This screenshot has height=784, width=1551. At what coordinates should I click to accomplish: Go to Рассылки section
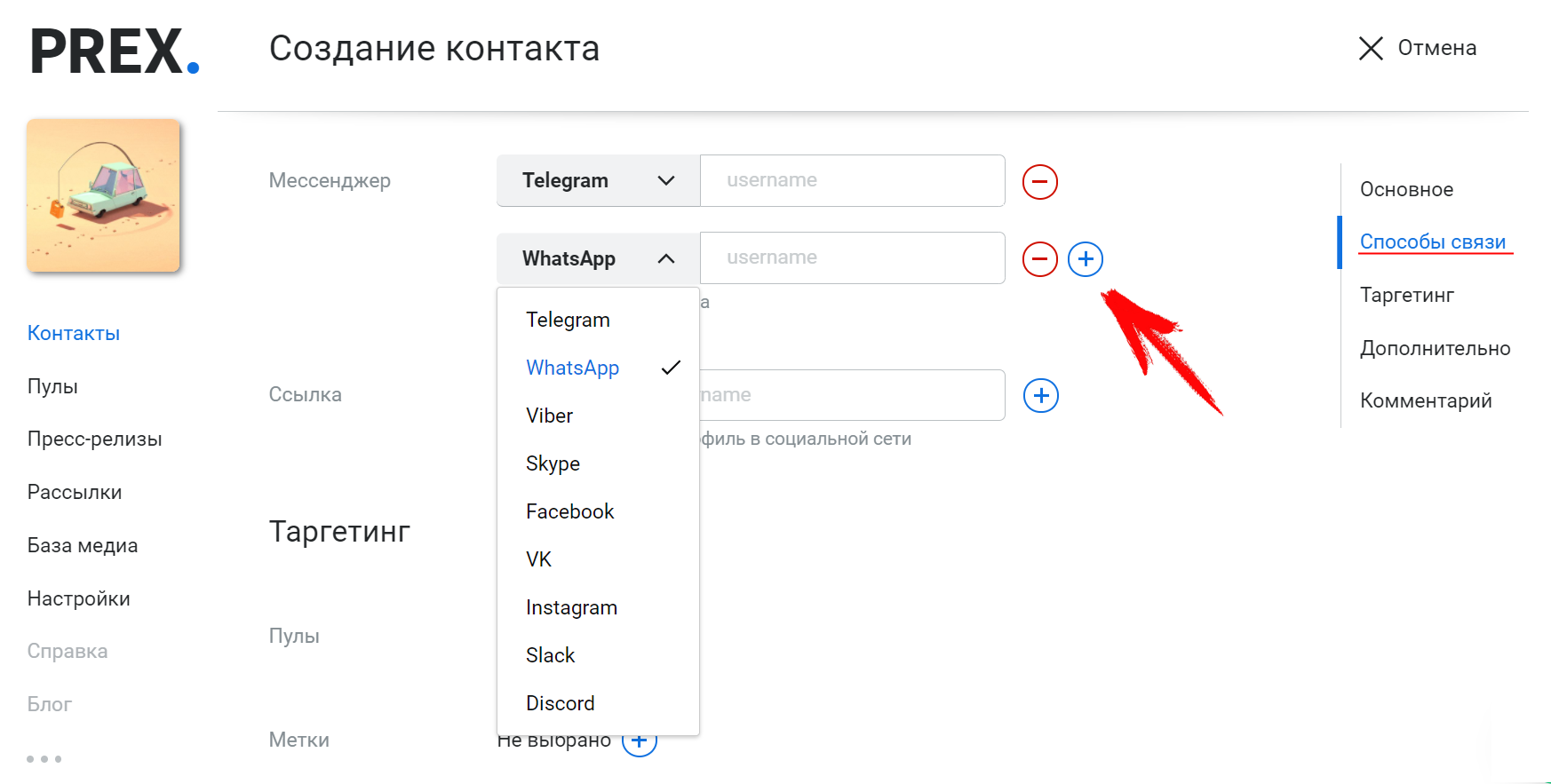75,492
